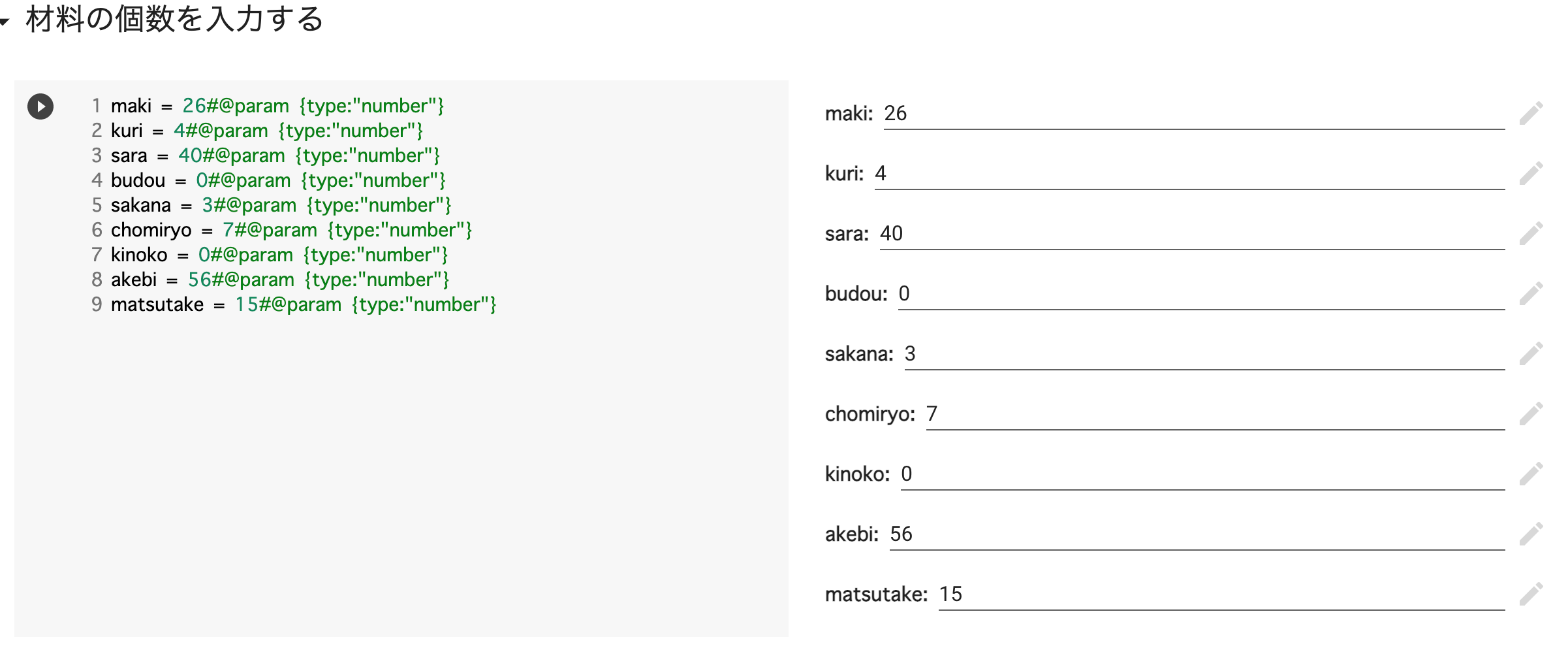1568x665 pixels.
Task: Select the kuri input showing 4
Action: [x=1189, y=174]
